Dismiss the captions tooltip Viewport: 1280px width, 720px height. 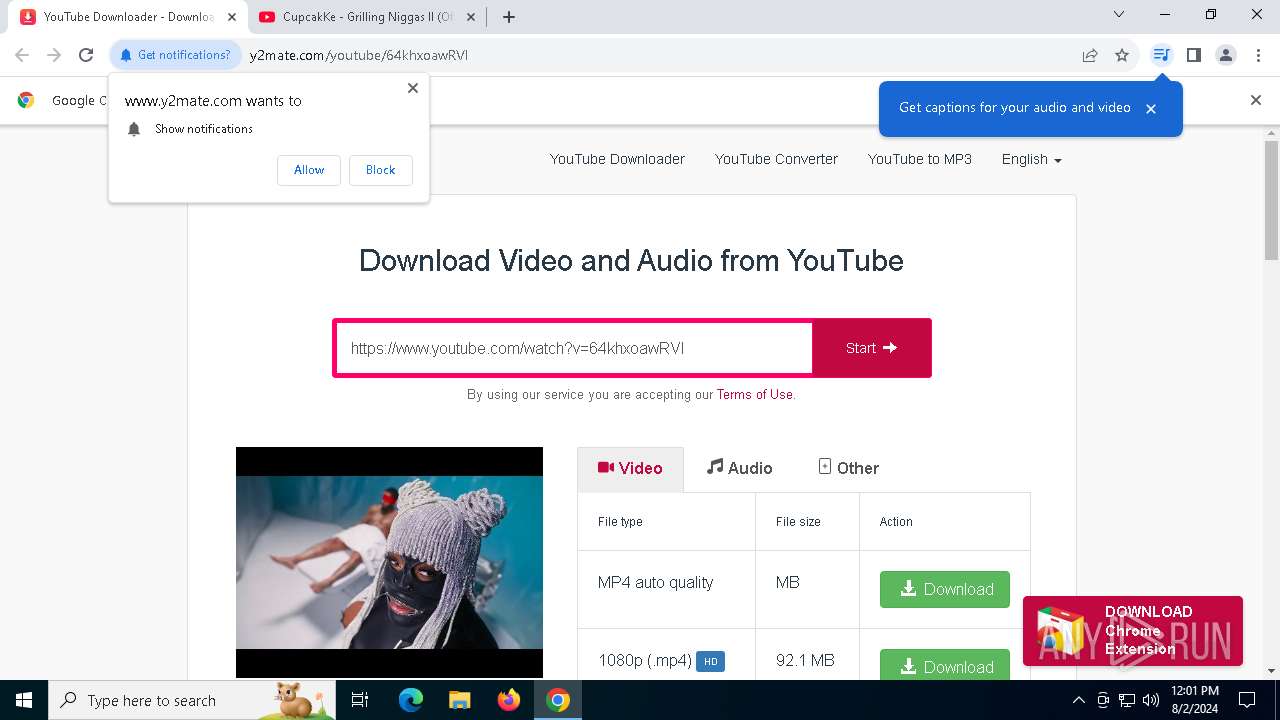coord(1151,109)
